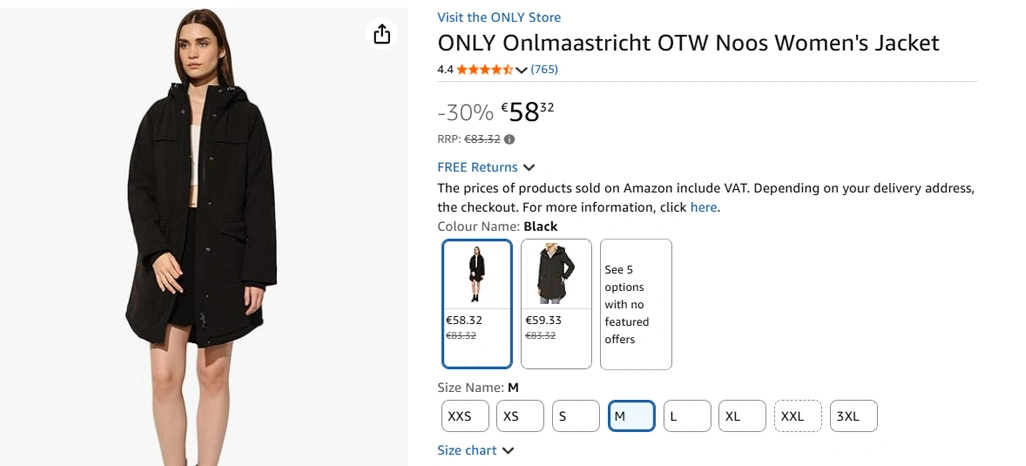Screen dimensions: 1026x466
Task: Click the 'here' VAT information link
Action: tap(703, 207)
